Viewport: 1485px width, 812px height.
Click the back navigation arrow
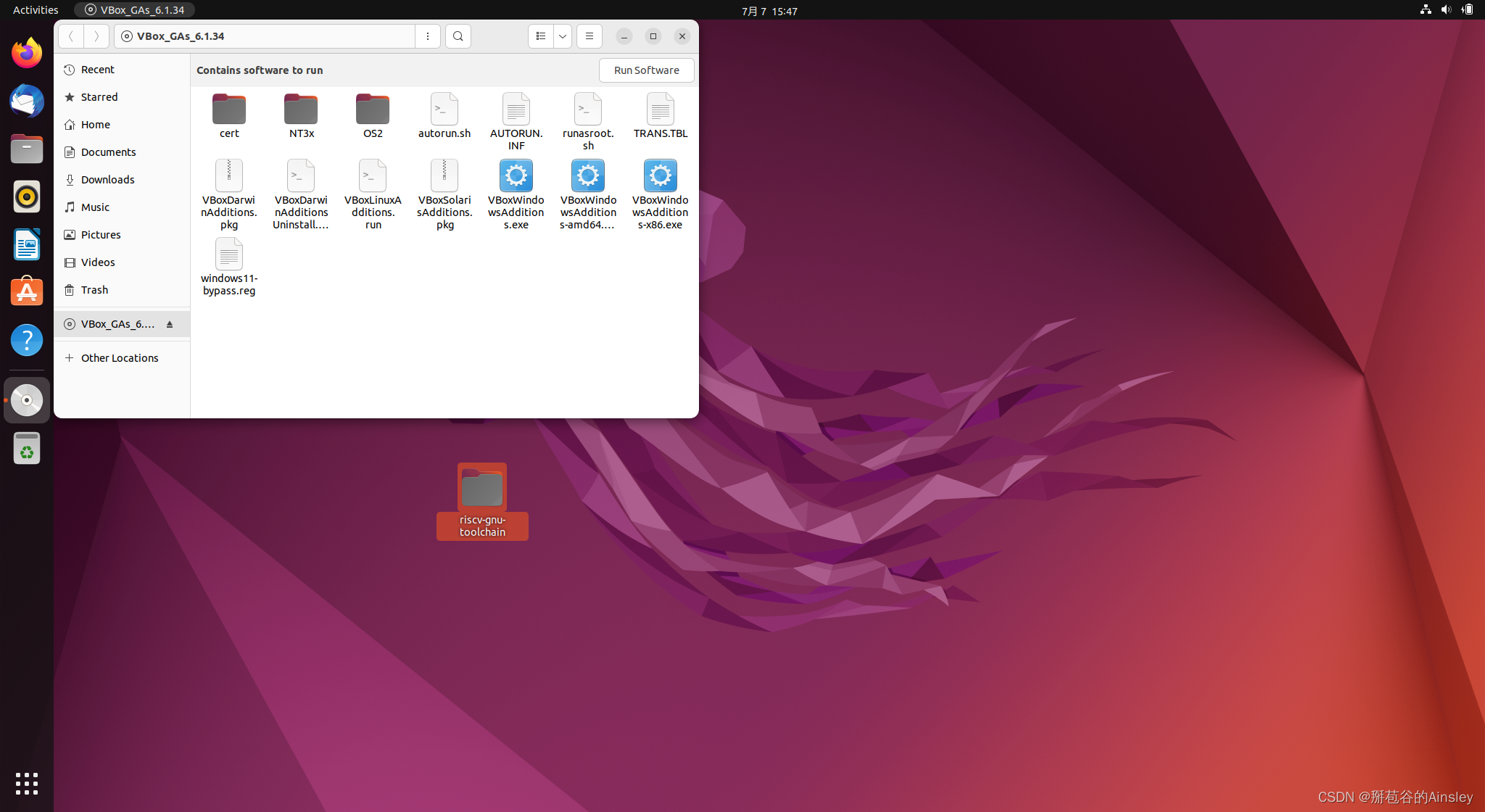point(71,36)
